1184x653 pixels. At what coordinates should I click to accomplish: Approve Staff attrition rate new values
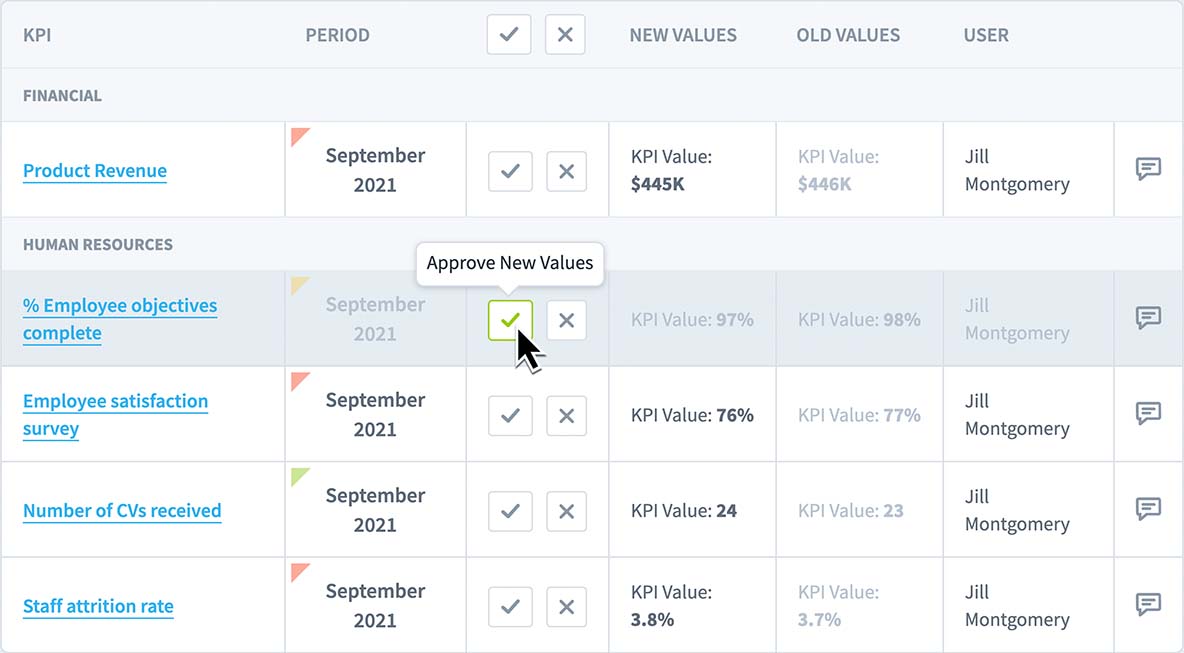pos(510,606)
